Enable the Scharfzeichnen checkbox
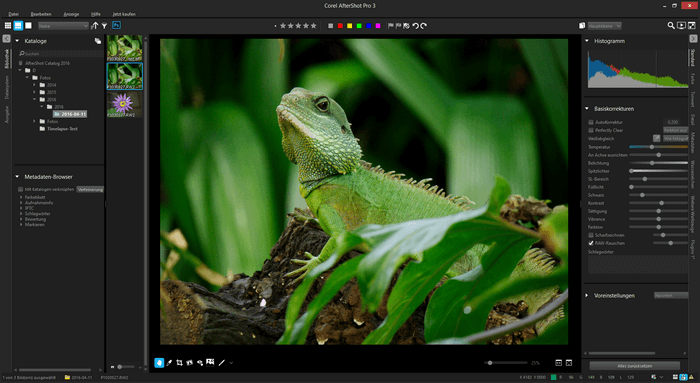Screen dimensions: 700x383 coord(591,235)
